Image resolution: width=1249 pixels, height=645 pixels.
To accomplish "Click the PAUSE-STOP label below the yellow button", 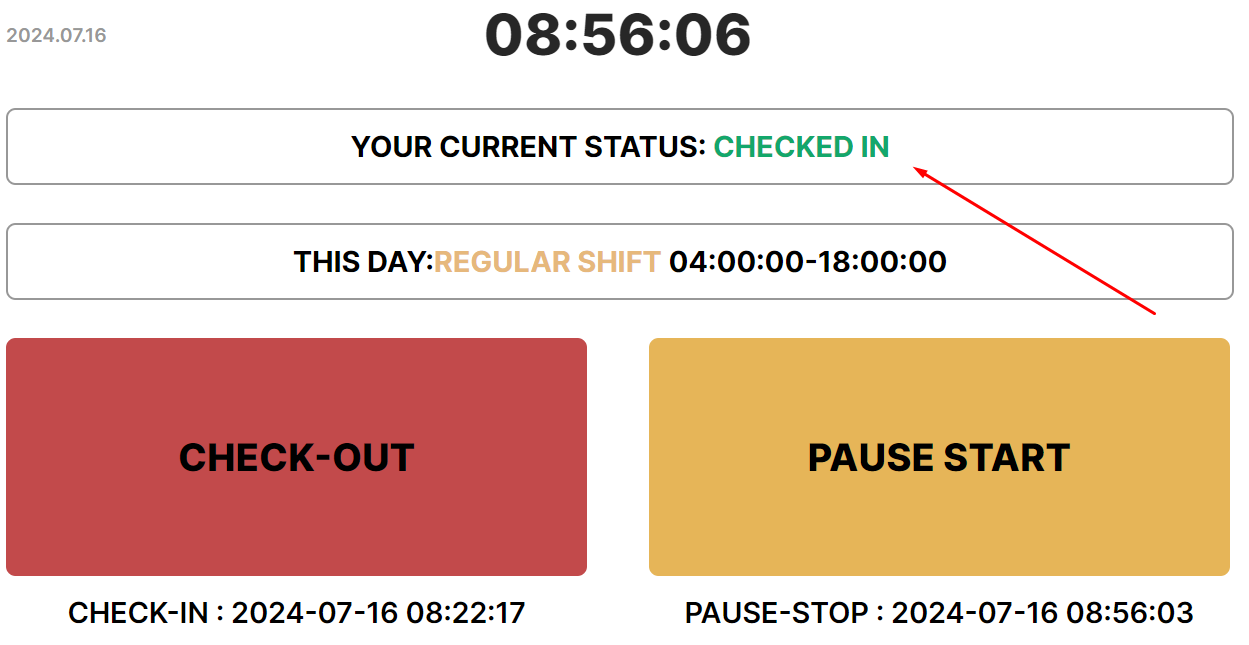I will click(x=777, y=612).
